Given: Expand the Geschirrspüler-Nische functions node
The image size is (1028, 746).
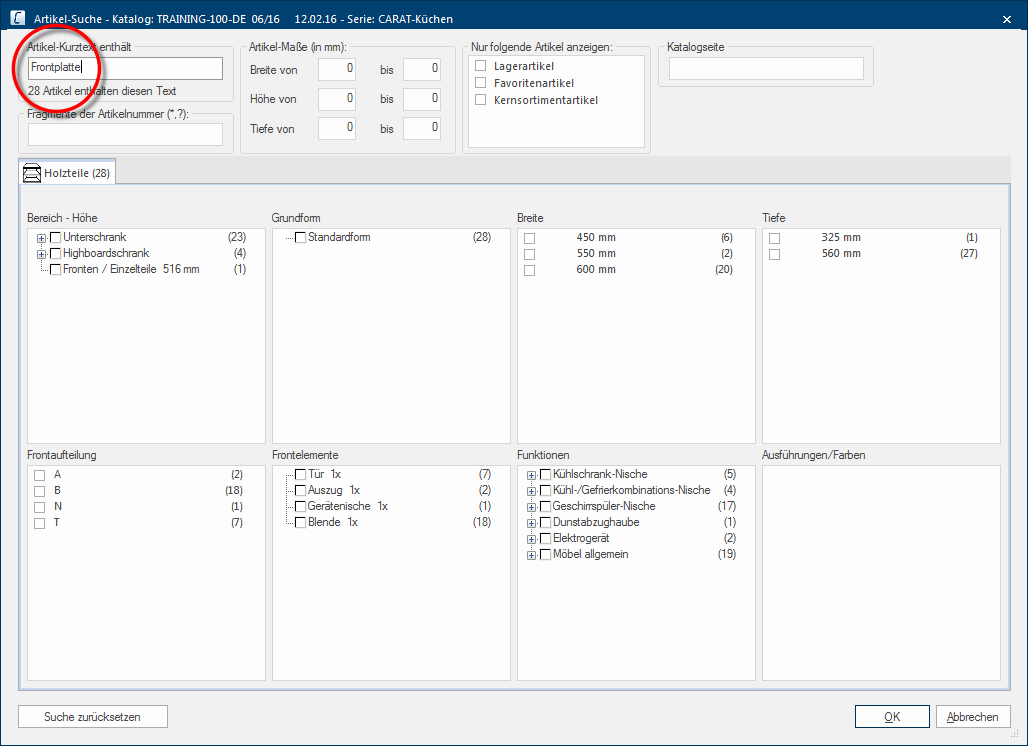Looking at the screenshot, I should click(x=532, y=507).
